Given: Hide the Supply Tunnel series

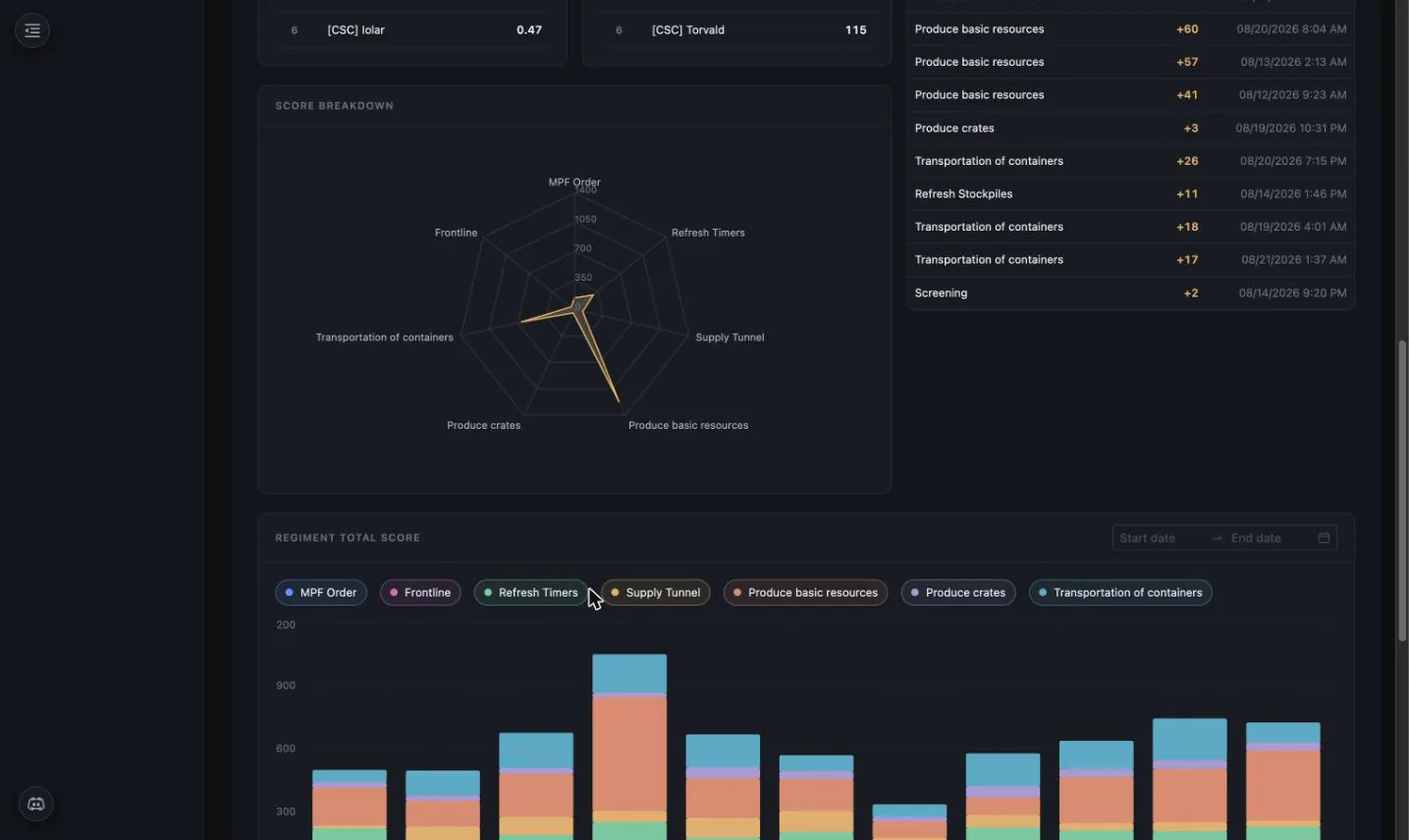Looking at the screenshot, I should click(x=655, y=593).
